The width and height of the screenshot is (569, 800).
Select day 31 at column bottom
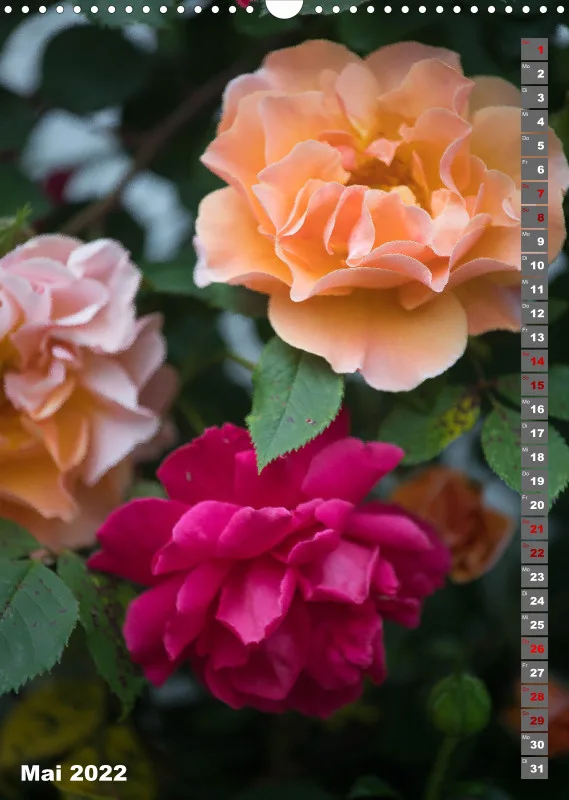[x=534, y=768]
